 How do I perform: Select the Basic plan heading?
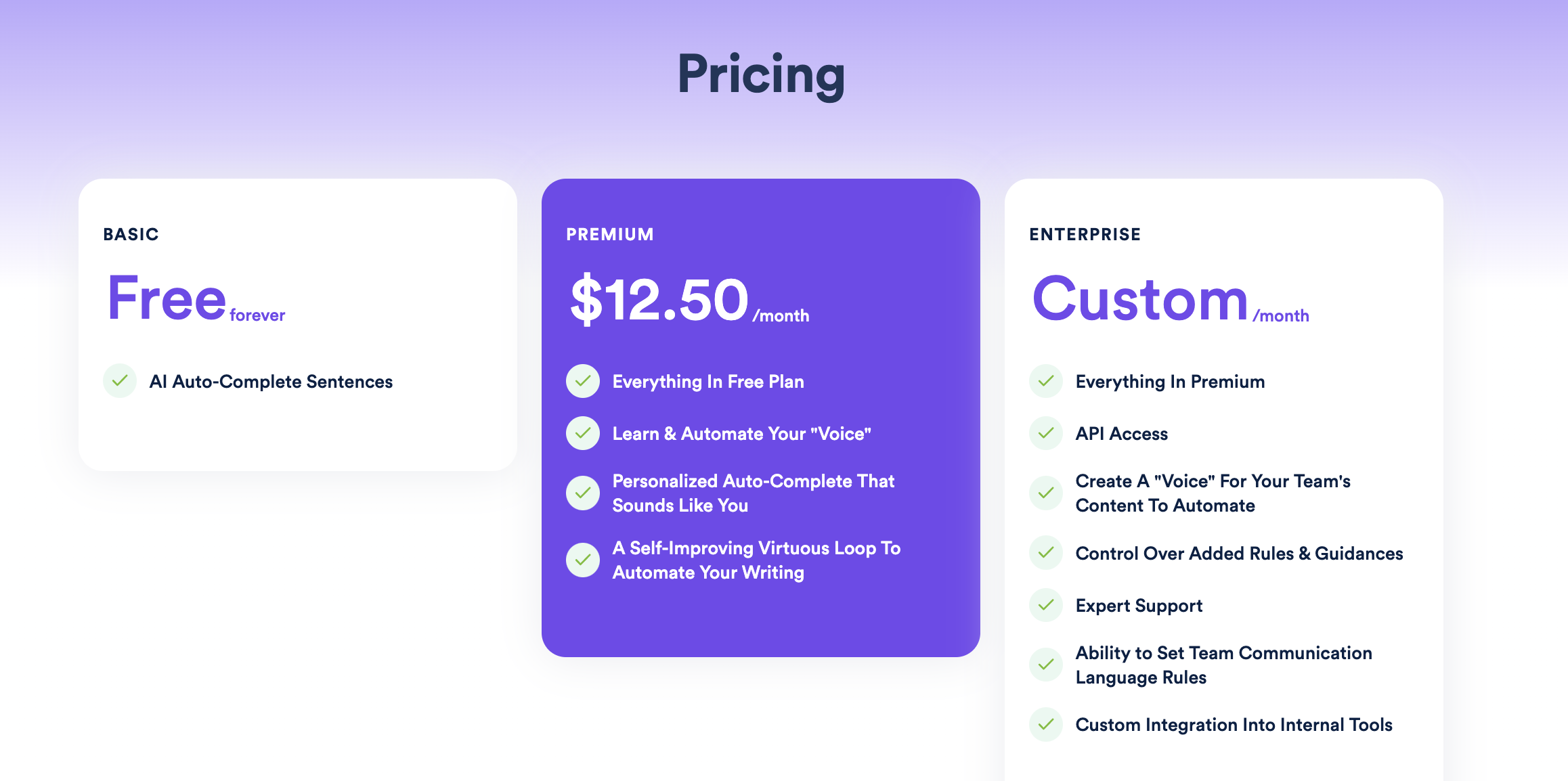tap(131, 234)
